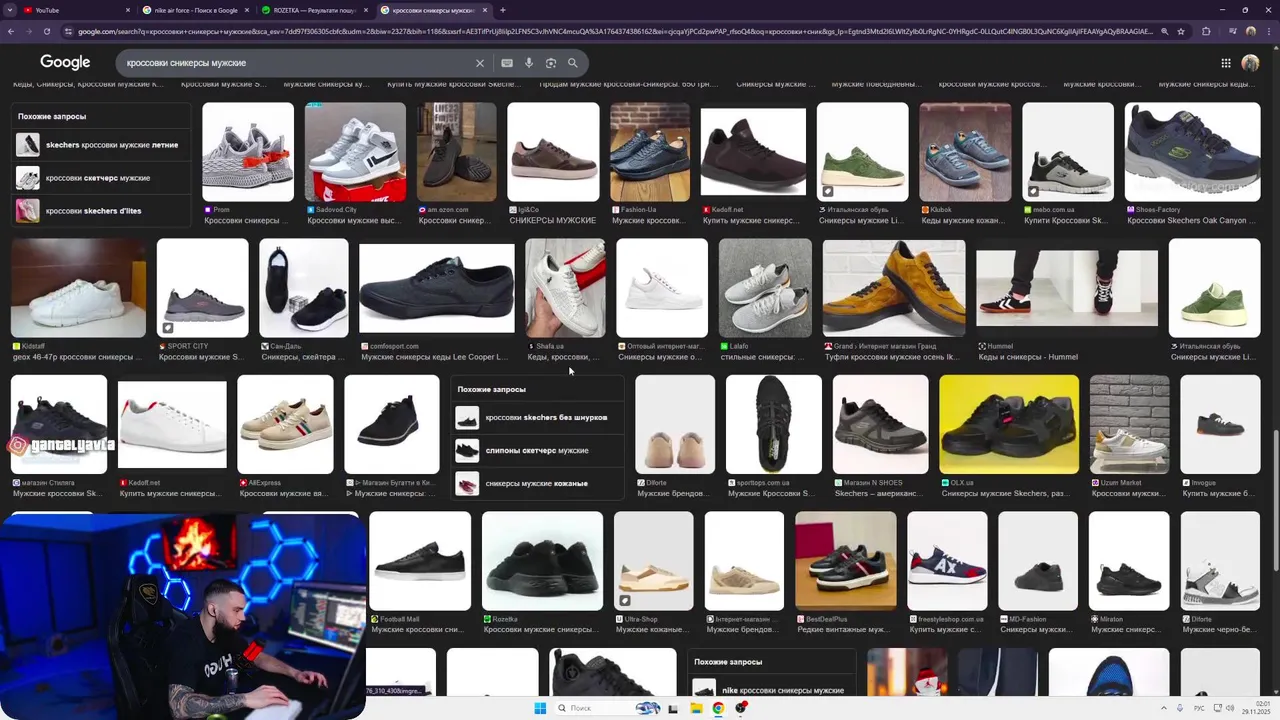The image size is (1280, 720).
Task: Open the Google apps grid
Action: pyautogui.click(x=1226, y=63)
